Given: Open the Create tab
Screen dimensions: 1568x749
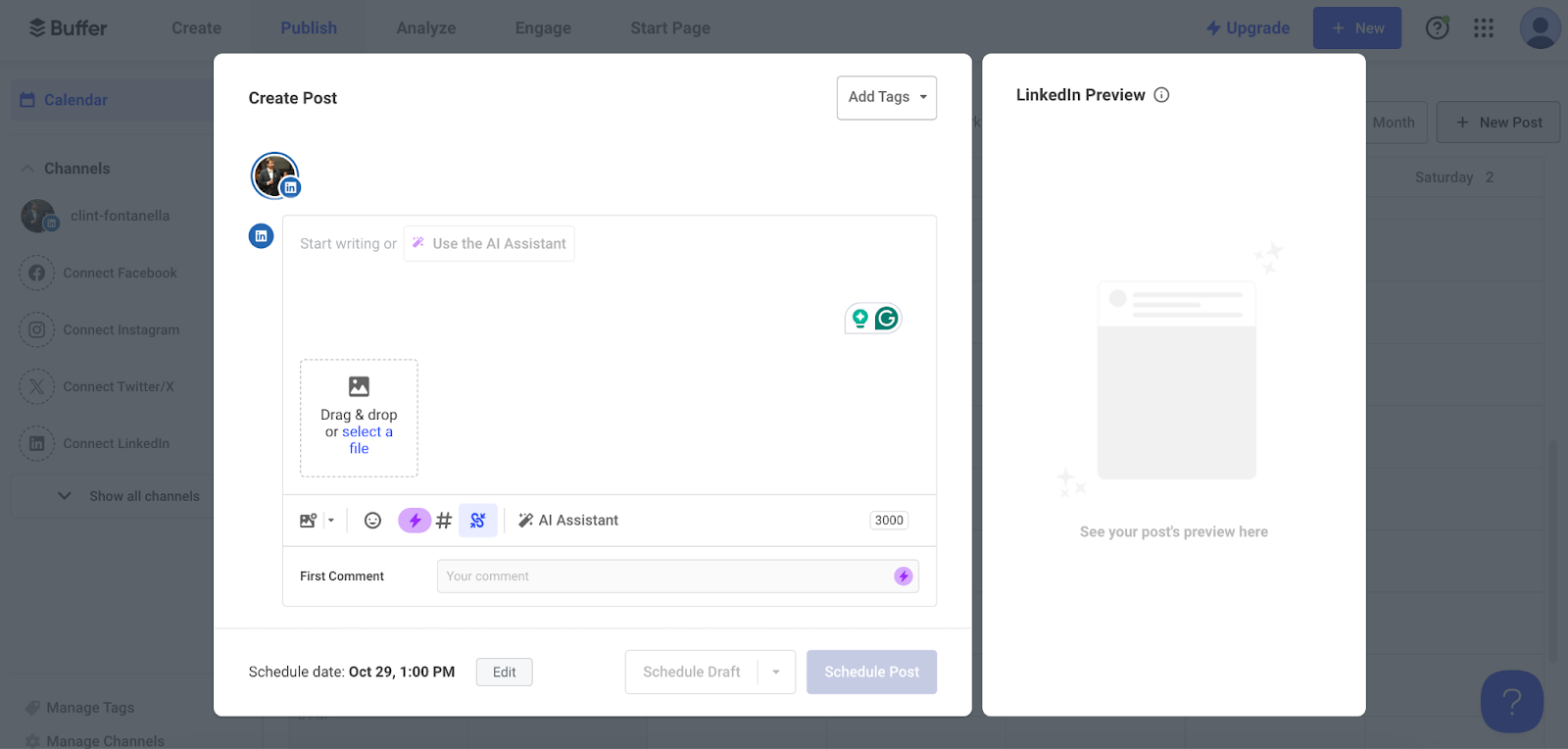Looking at the screenshot, I should (196, 28).
